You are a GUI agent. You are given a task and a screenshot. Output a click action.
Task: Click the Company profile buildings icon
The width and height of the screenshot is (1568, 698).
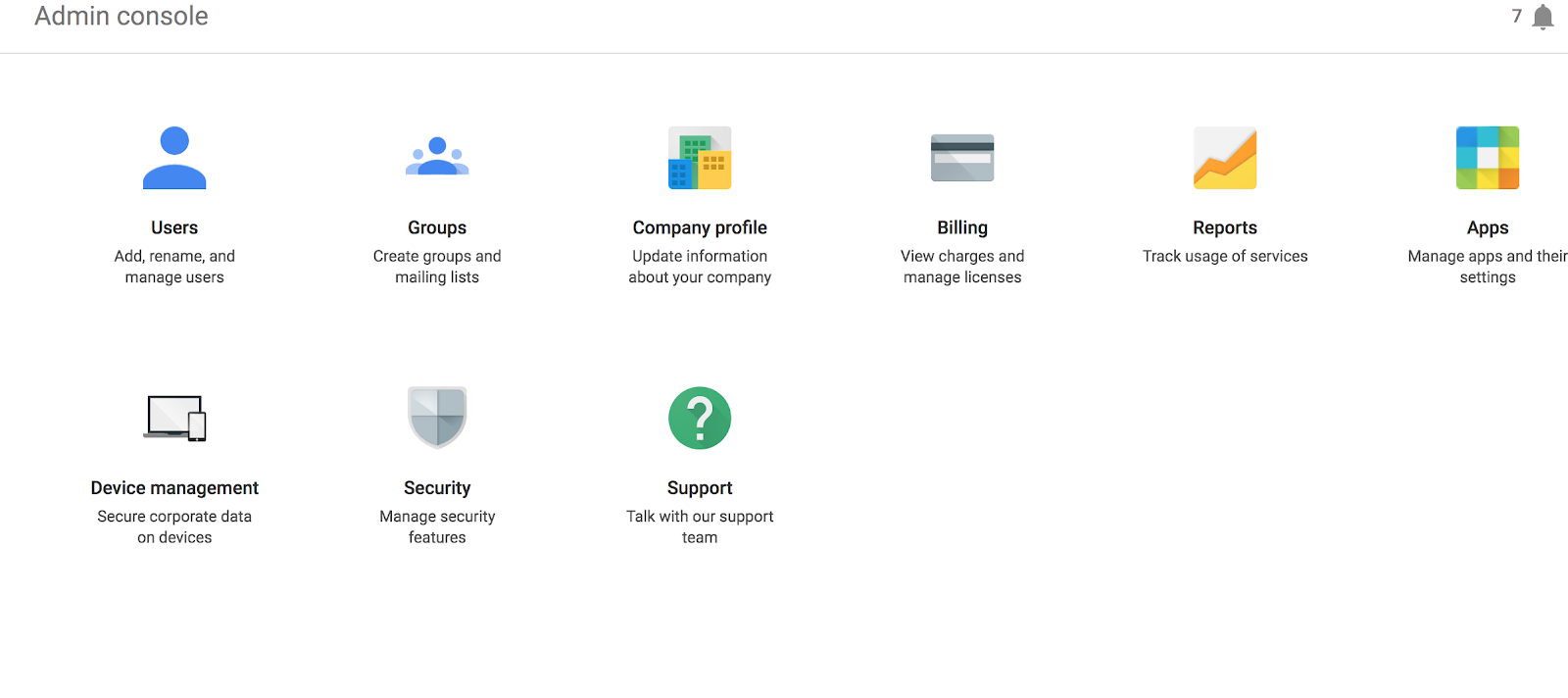700,158
